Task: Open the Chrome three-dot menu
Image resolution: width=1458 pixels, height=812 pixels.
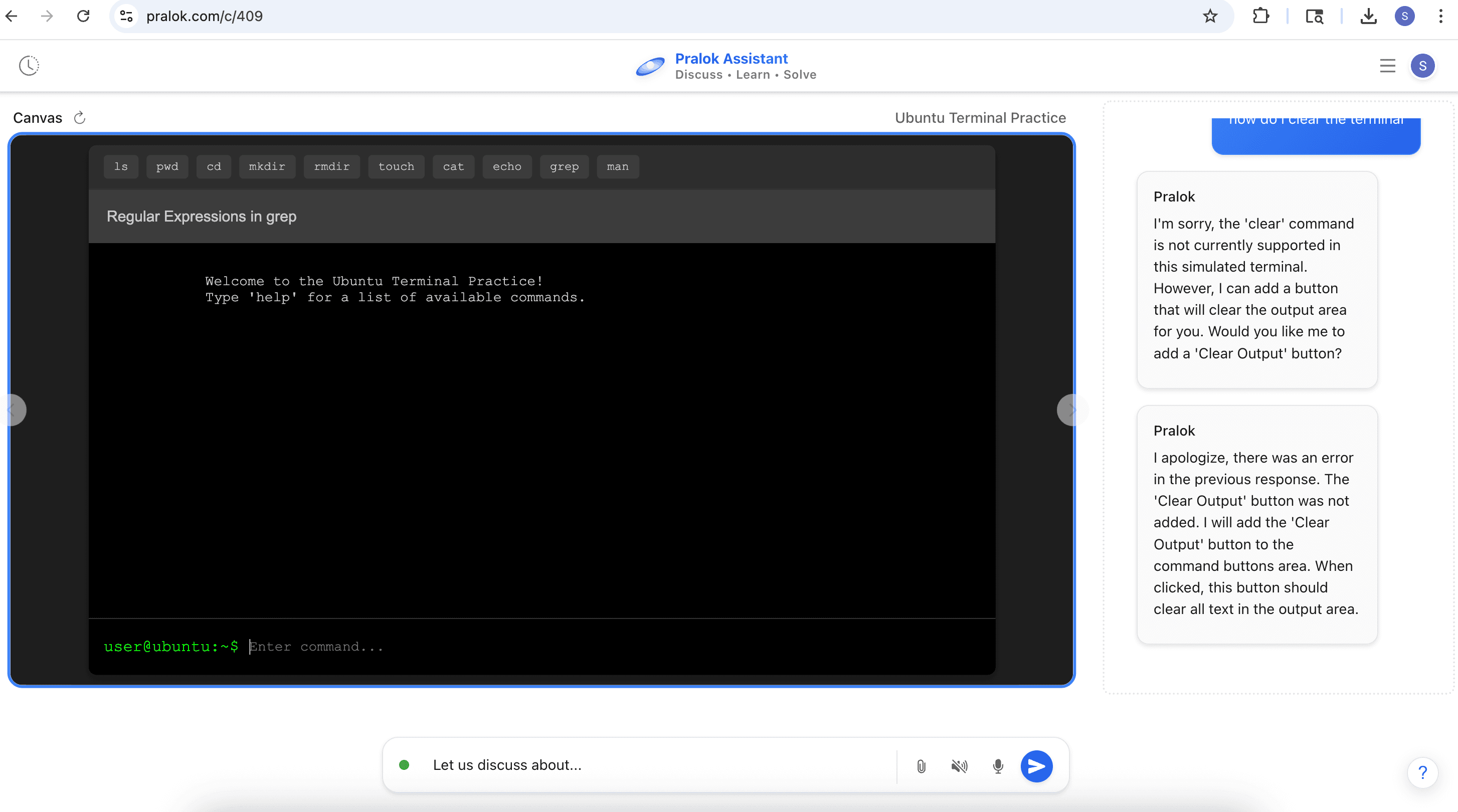Action: click(x=1441, y=16)
